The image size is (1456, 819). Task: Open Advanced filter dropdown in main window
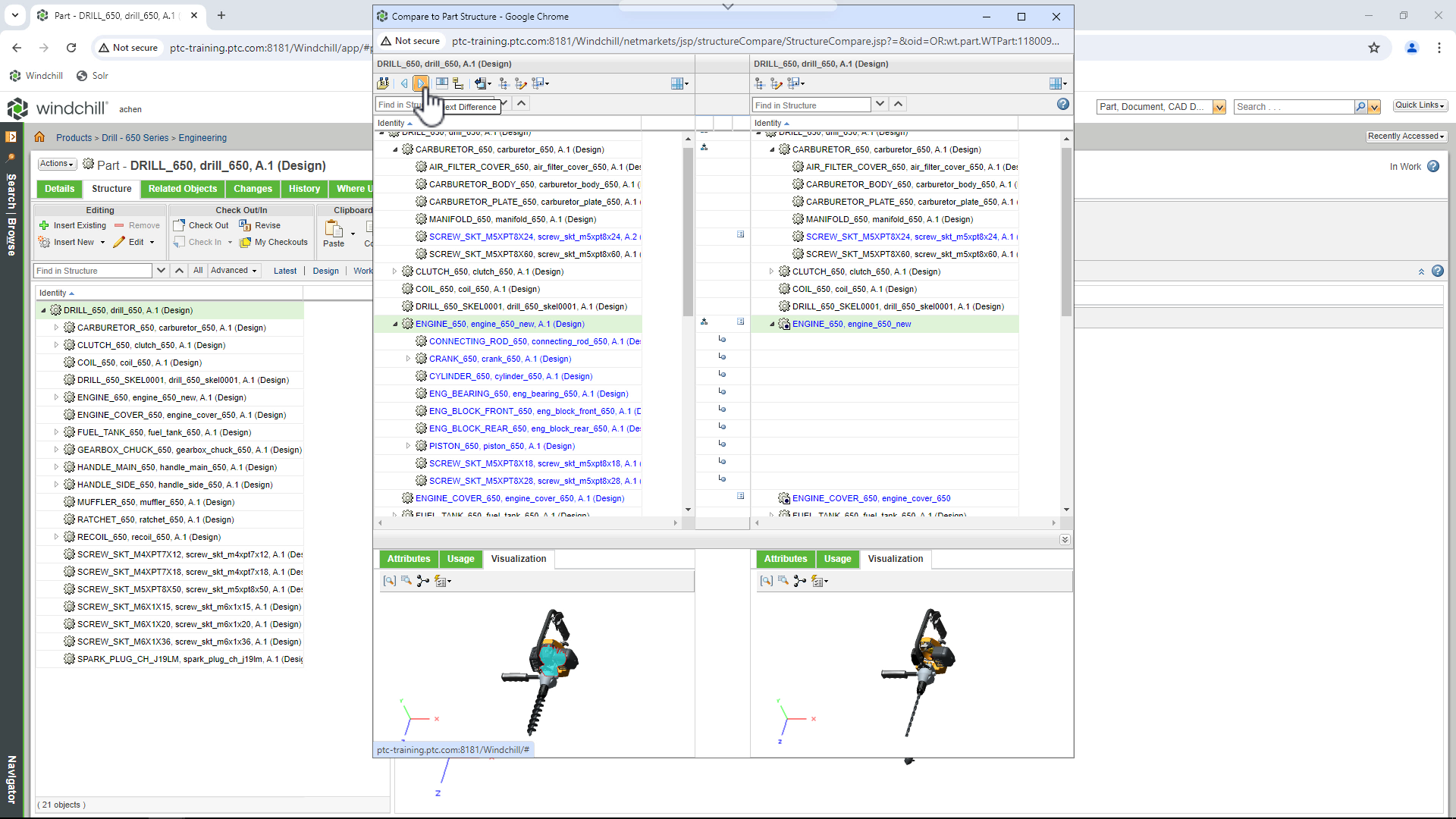234,271
